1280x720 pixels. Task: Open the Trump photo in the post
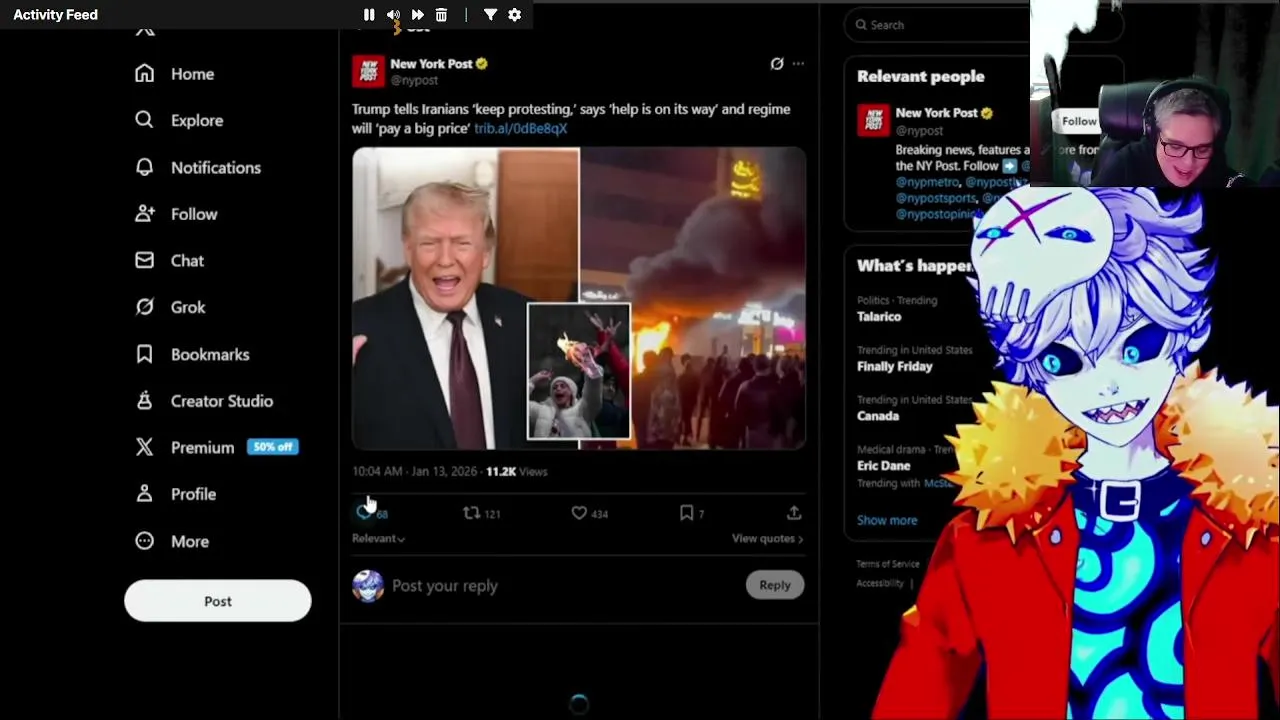465,298
